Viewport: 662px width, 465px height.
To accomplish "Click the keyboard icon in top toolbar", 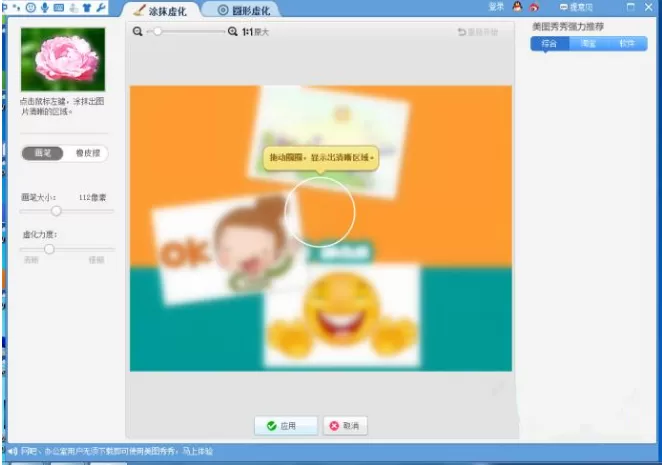I will coord(59,8).
